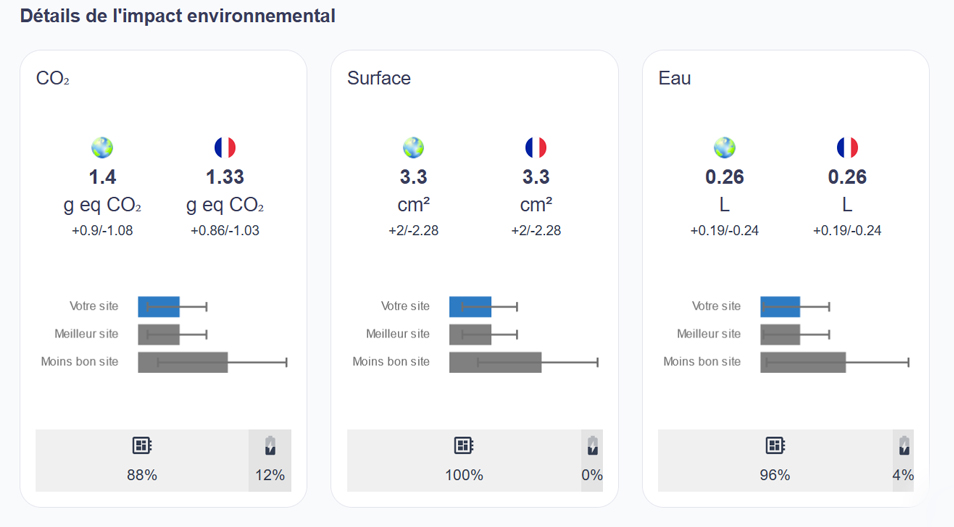
Task: Click the battery icon above 12%
Action: point(270,446)
